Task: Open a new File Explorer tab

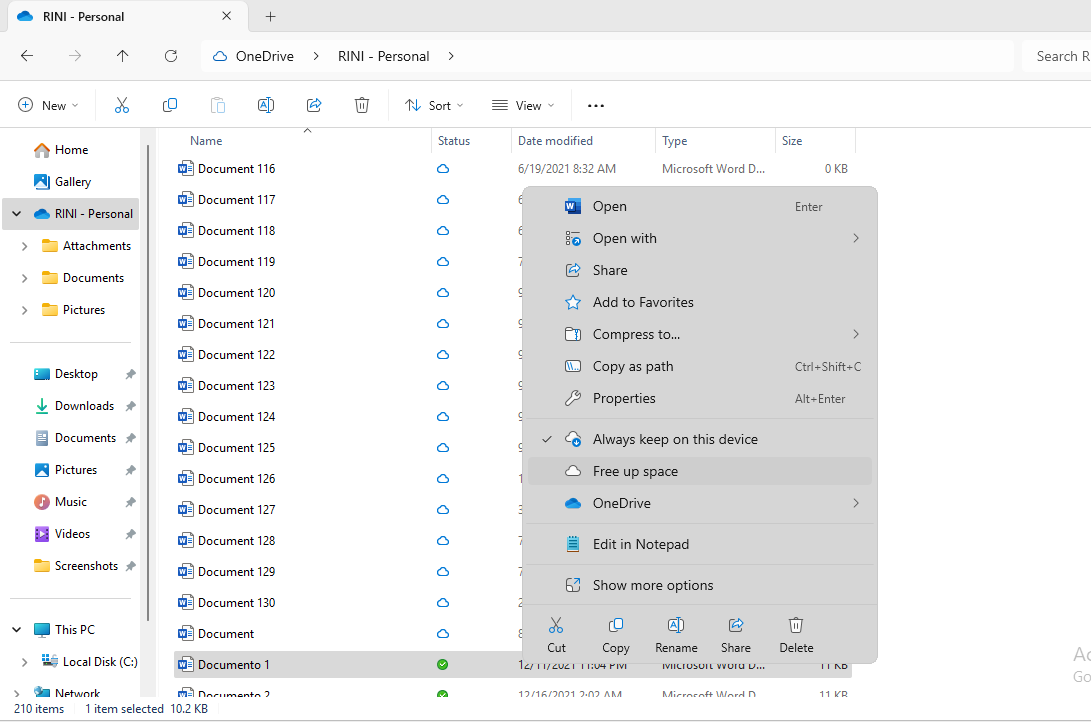Action: [x=270, y=17]
